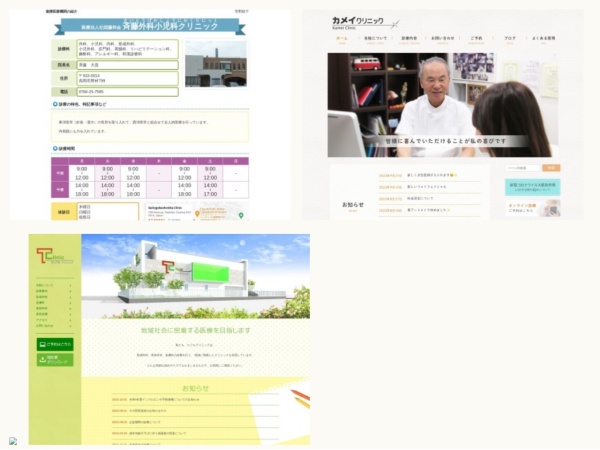The width and height of the screenshot is (600, 450).
Task: Open 当院について in Kamei Clinic menu
Action: [375, 39]
